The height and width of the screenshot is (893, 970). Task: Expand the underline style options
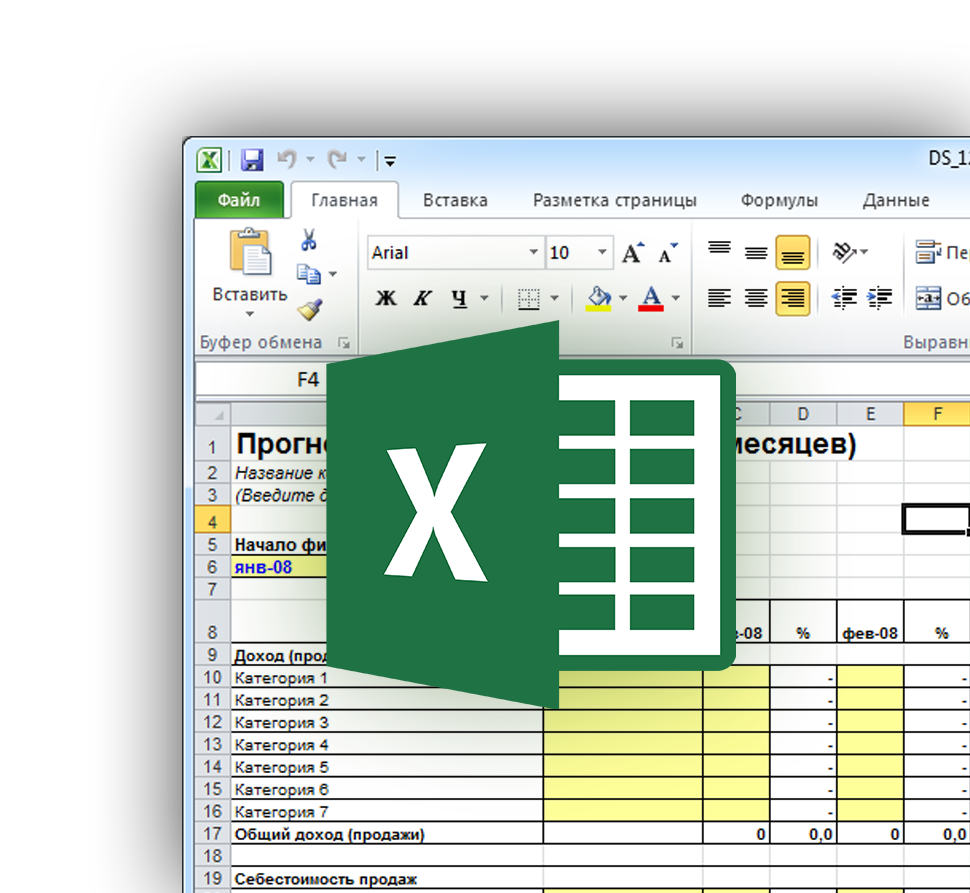pos(484,299)
